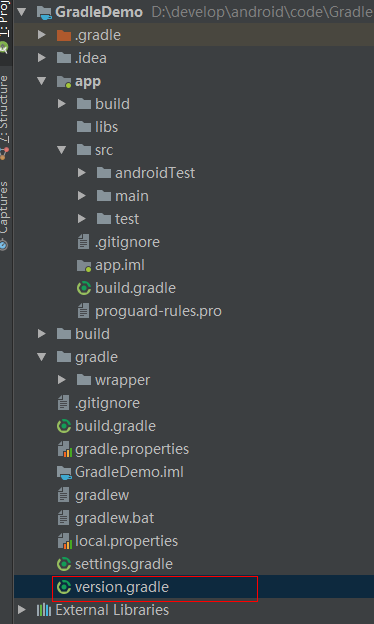Click the orange .gradle folder icon
The height and width of the screenshot is (624, 374).
[x=64, y=35]
